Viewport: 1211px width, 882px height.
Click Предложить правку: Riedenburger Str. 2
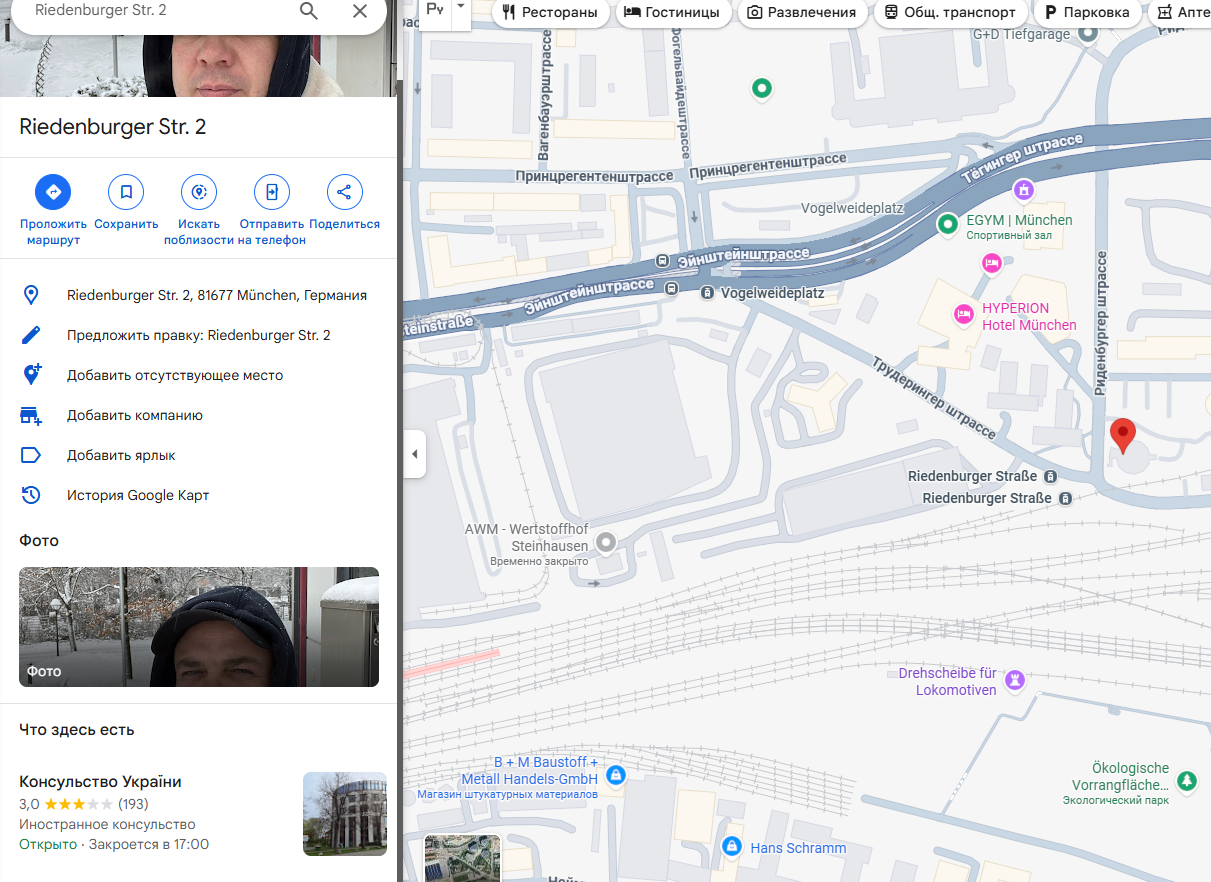pos(198,335)
